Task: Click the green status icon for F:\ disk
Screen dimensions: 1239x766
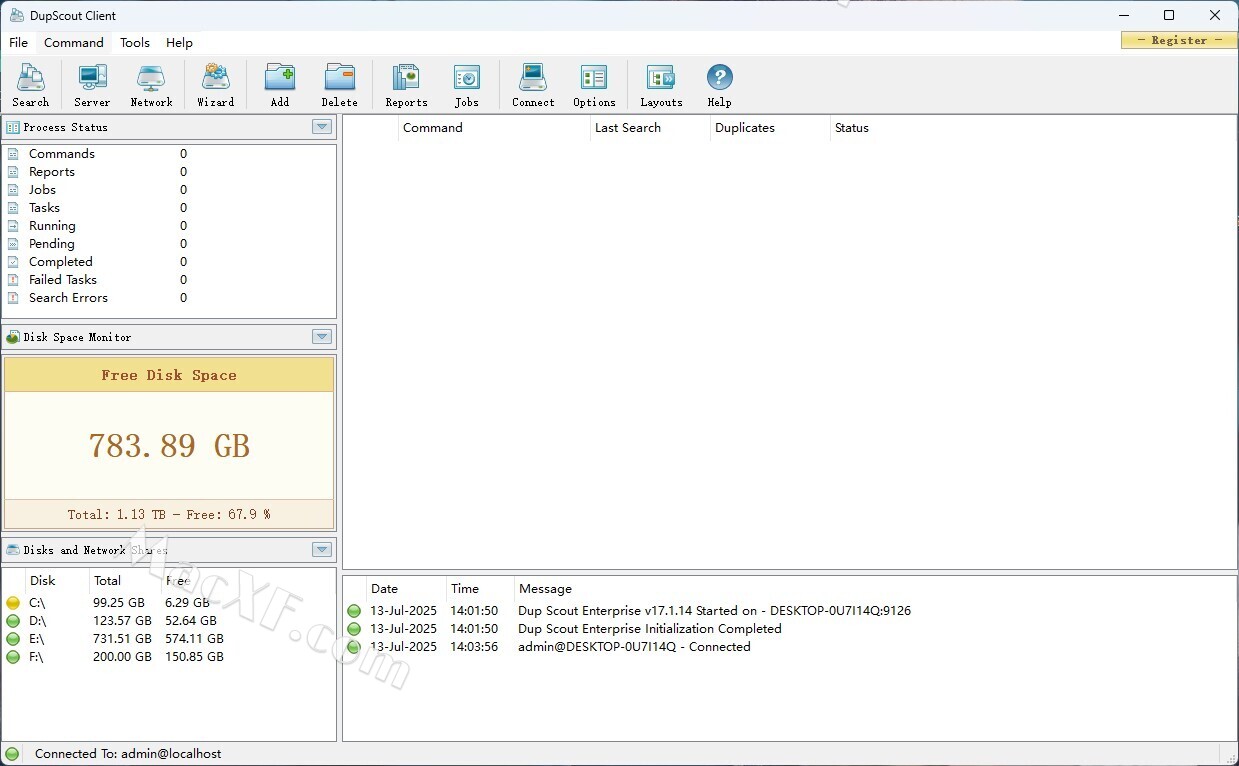Action: pyautogui.click(x=13, y=657)
